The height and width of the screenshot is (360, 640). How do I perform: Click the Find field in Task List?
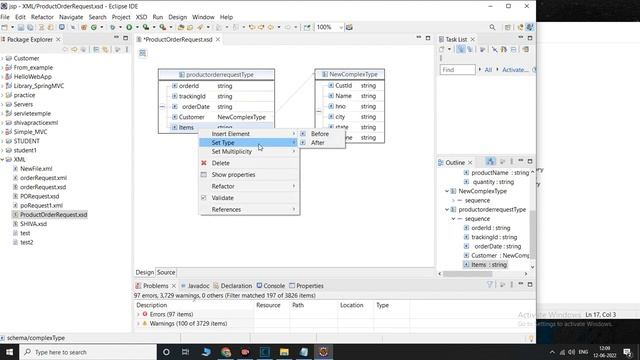pos(458,70)
